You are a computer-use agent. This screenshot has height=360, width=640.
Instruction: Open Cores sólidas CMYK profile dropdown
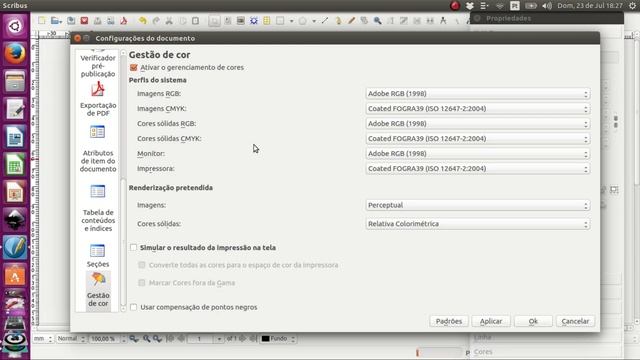click(x=478, y=138)
